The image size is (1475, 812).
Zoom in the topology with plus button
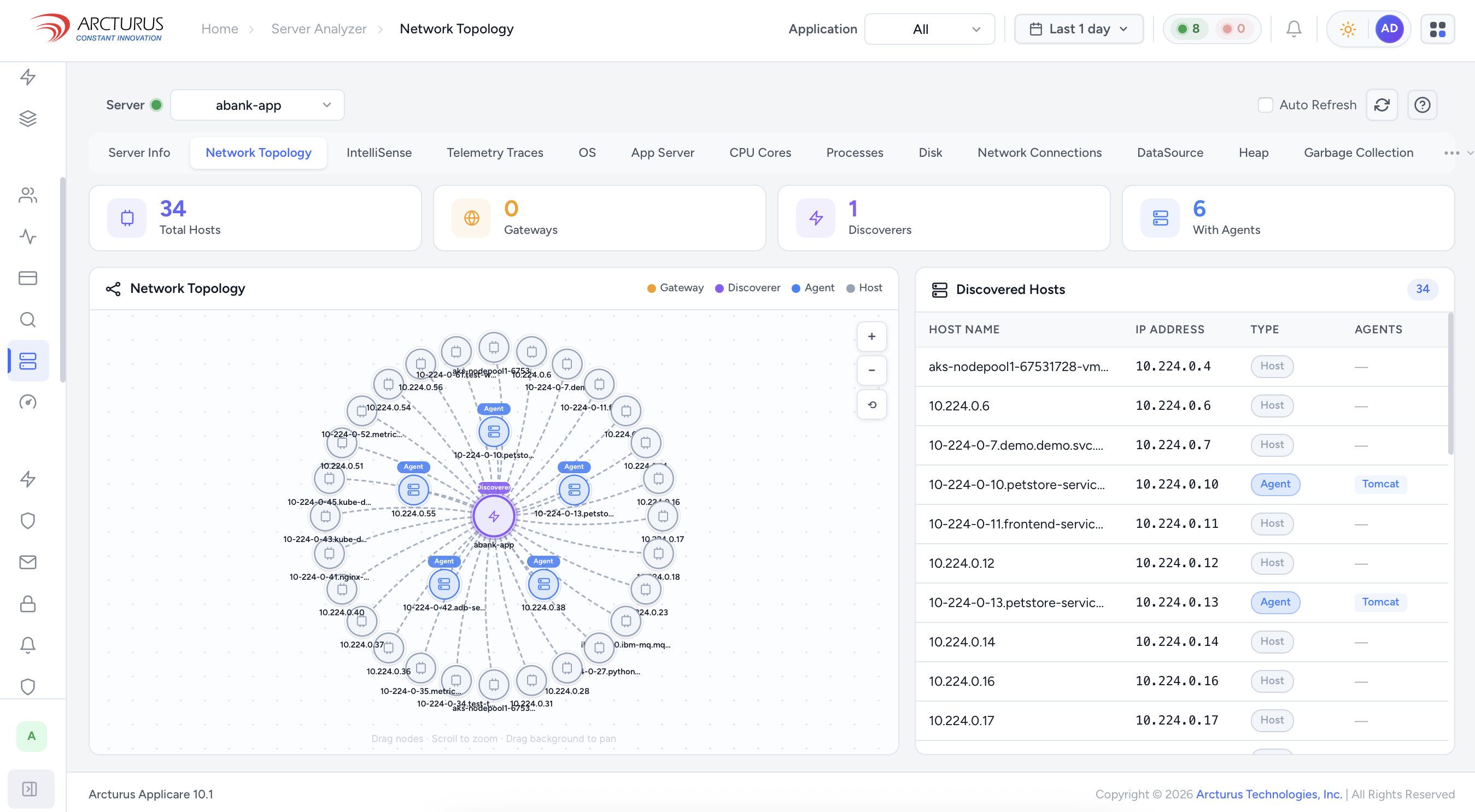(871, 337)
